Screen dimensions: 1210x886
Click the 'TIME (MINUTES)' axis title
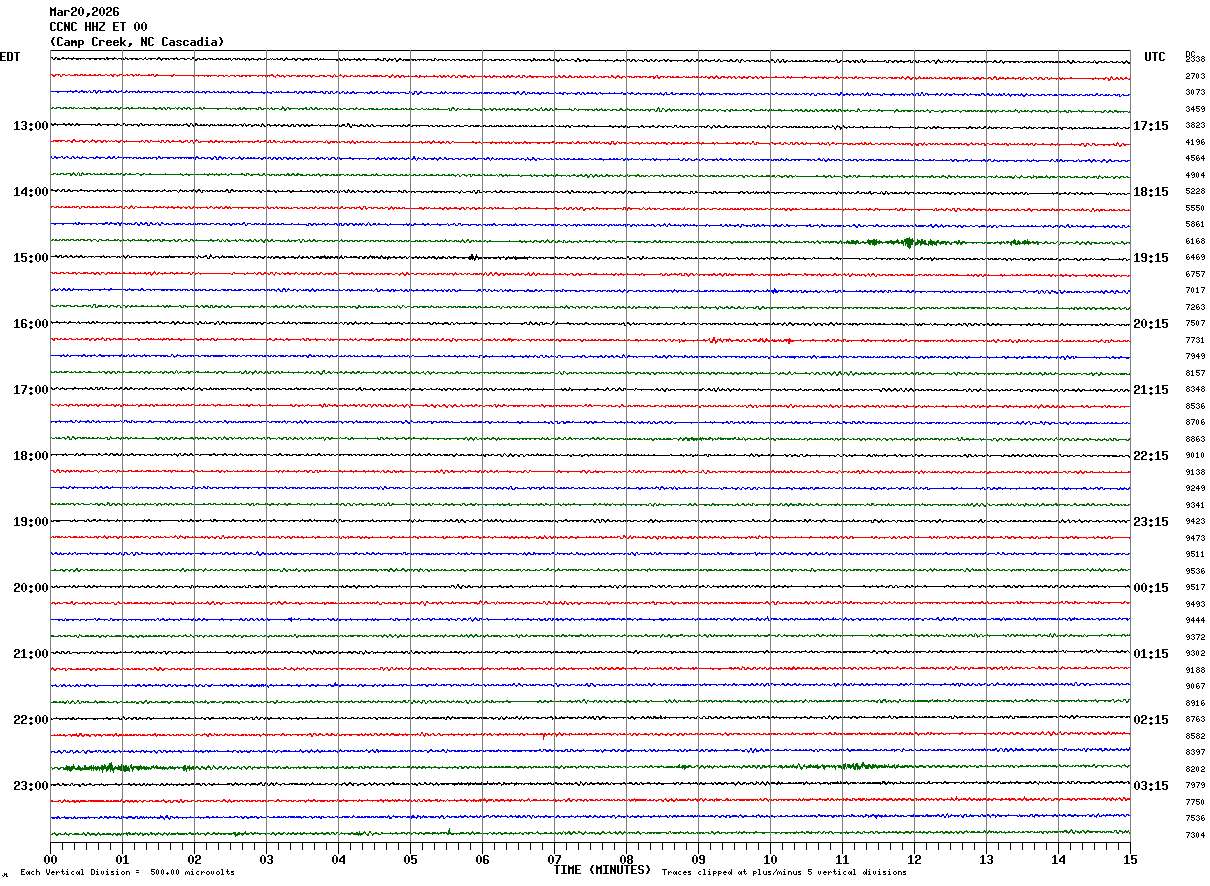click(603, 870)
